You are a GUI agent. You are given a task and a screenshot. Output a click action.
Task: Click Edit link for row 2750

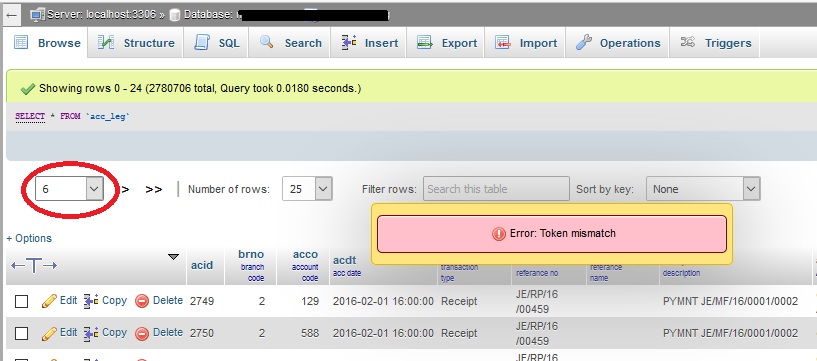tap(68, 332)
